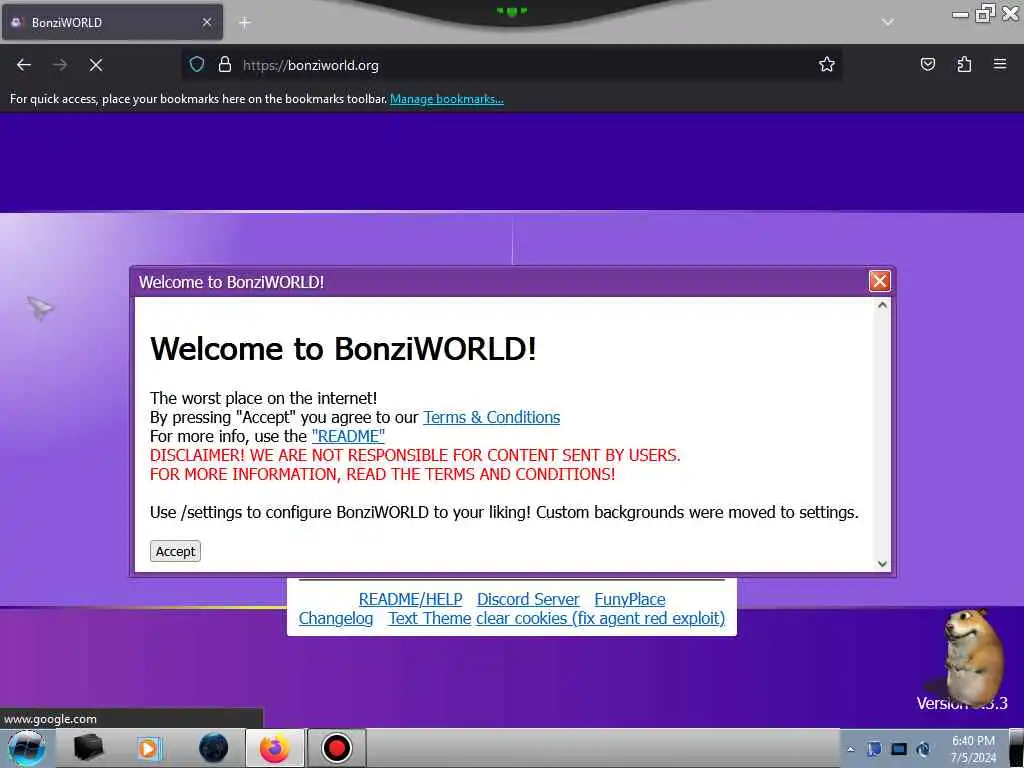Expand the list all tabs chevron
1024x768 pixels.
[x=887, y=22]
